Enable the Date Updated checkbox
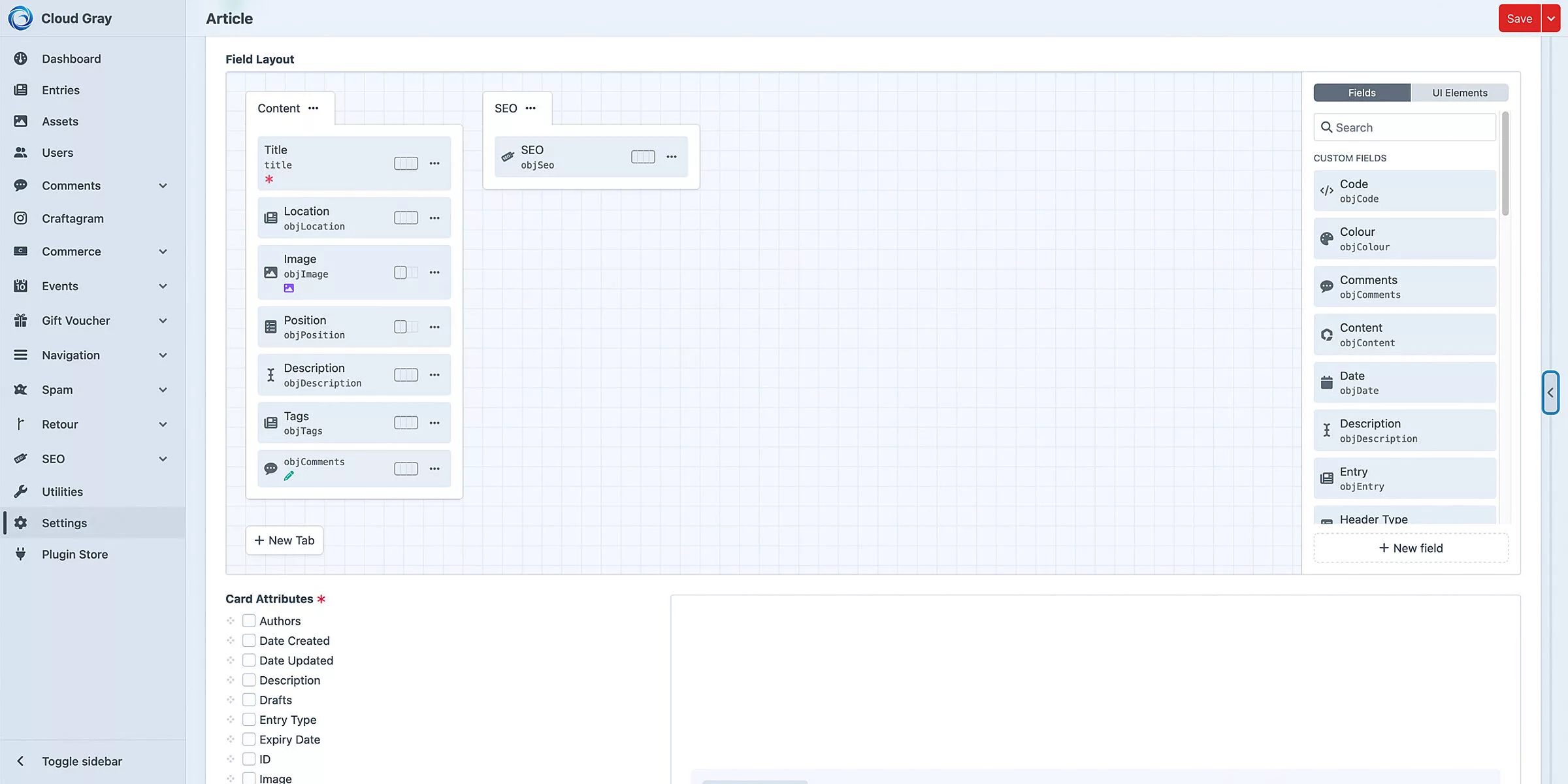1568x784 pixels. pos(249,661)
